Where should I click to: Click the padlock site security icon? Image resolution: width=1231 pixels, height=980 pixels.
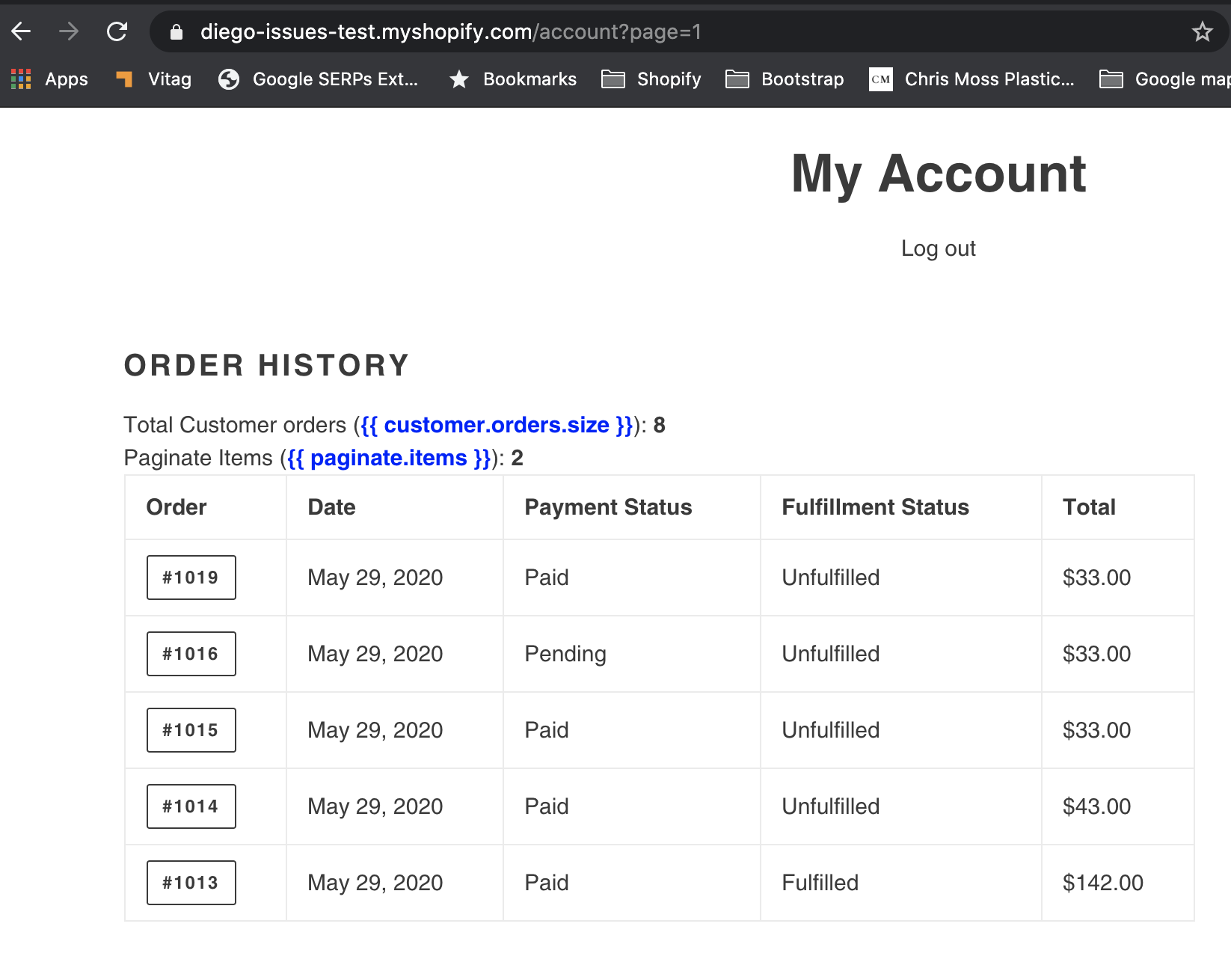tap(176, 31)
